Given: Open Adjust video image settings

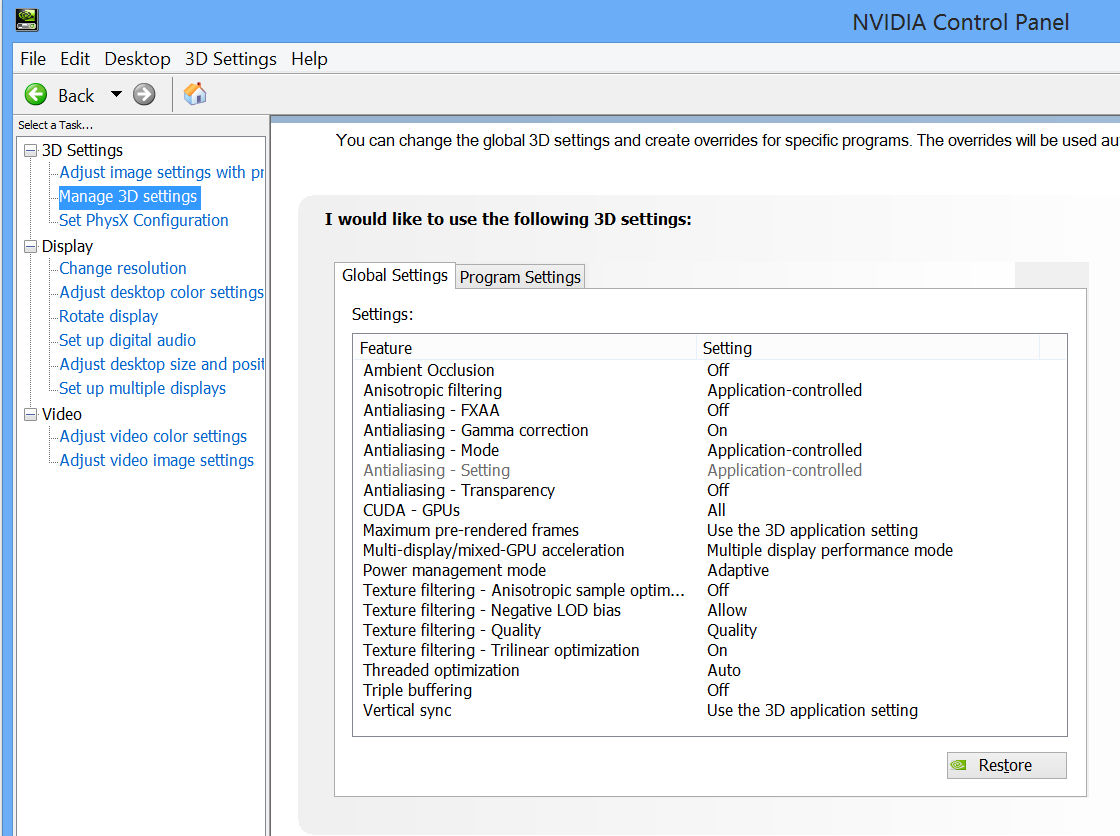Looking at the screenshot, I should click(156, 460).
